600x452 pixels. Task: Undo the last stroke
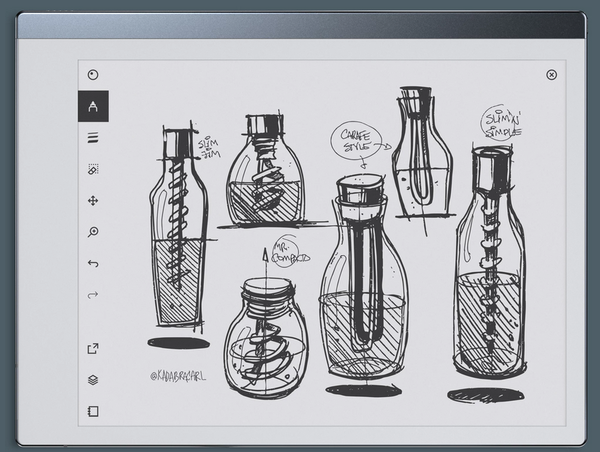coord(93,263)
